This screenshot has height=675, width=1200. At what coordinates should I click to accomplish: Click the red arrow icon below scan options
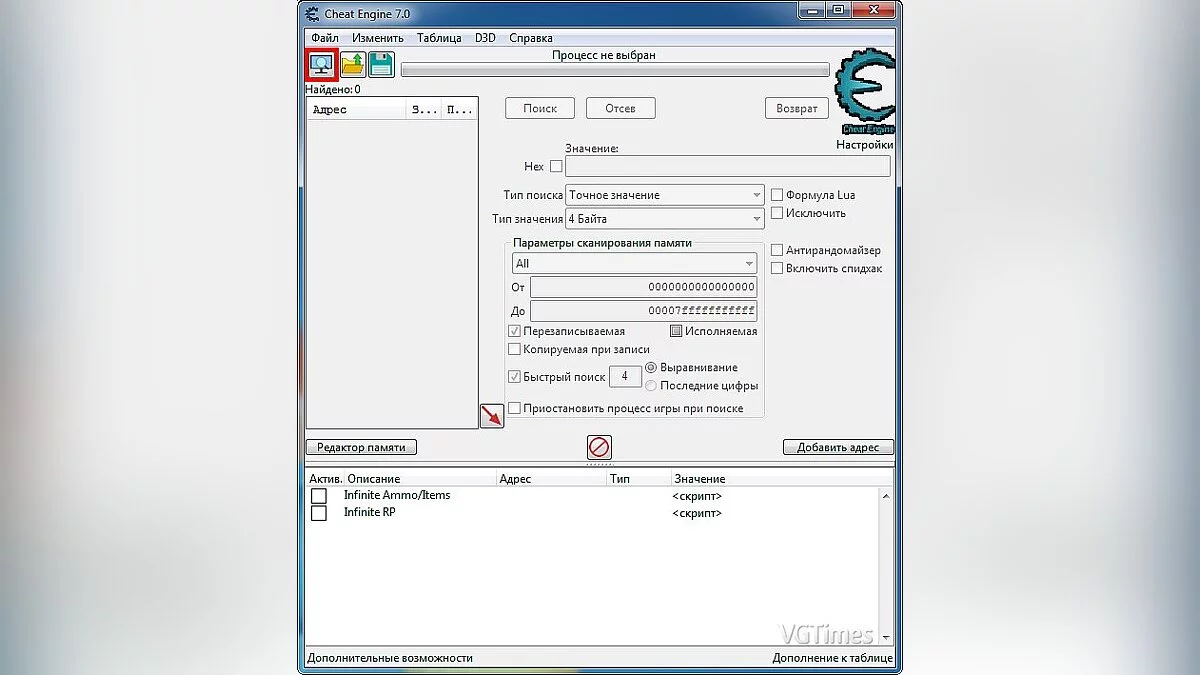click(x=491, y=414)
